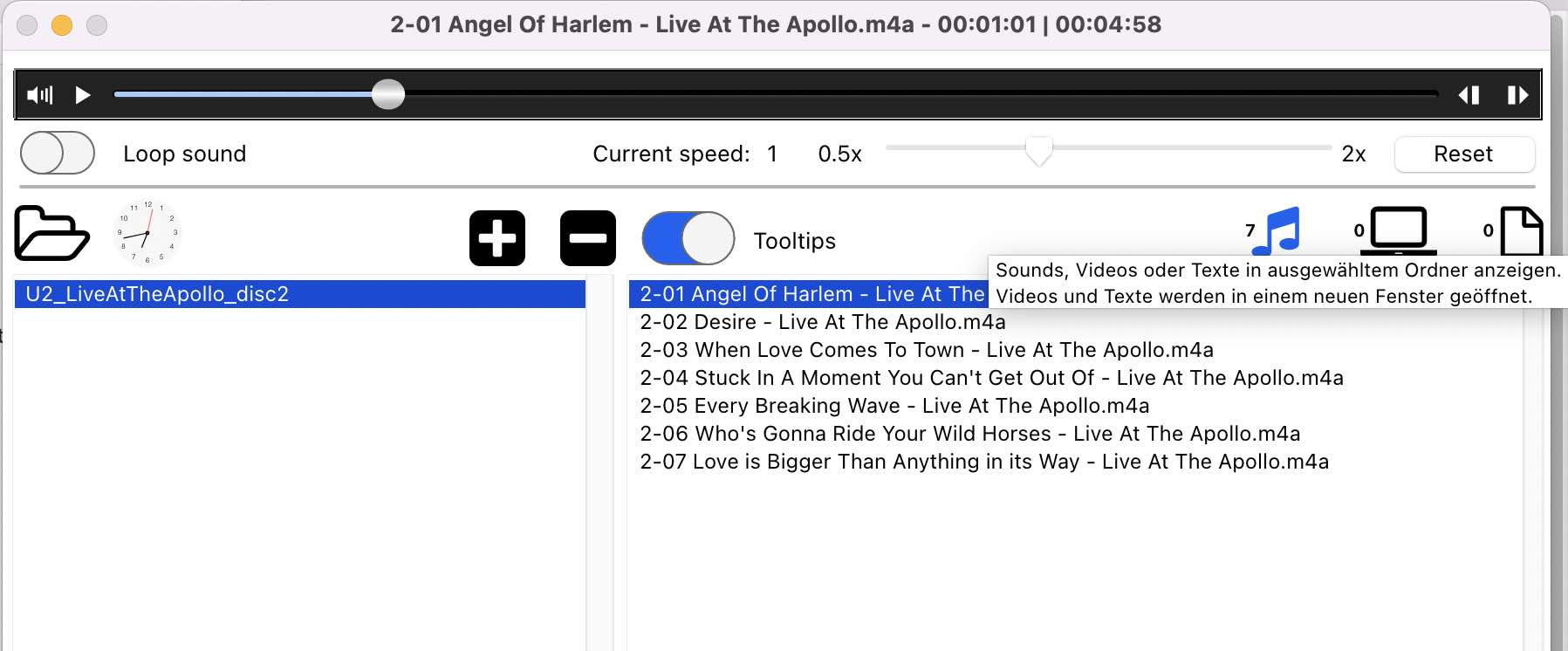Select 2-05 Every Breaking Wave track

pos(894,406)
